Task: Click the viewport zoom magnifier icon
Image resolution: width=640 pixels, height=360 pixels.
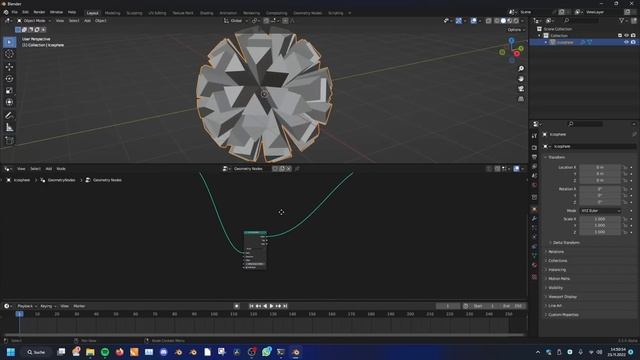Action: [521, 69]
